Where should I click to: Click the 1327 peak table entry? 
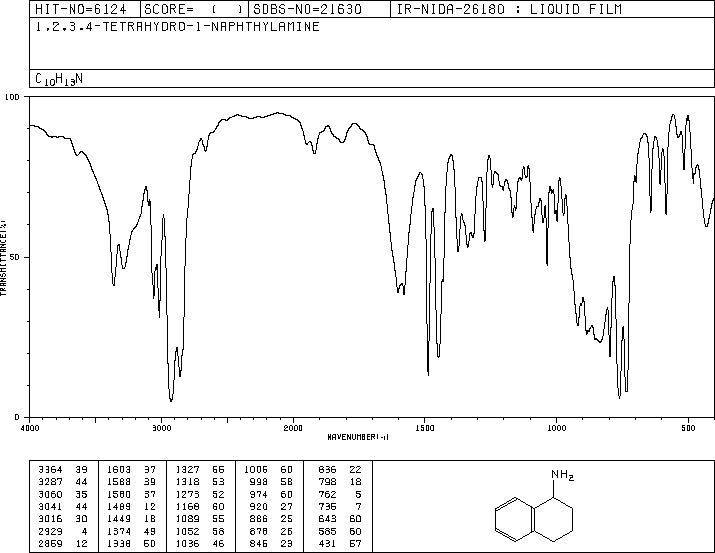[200, 470]
